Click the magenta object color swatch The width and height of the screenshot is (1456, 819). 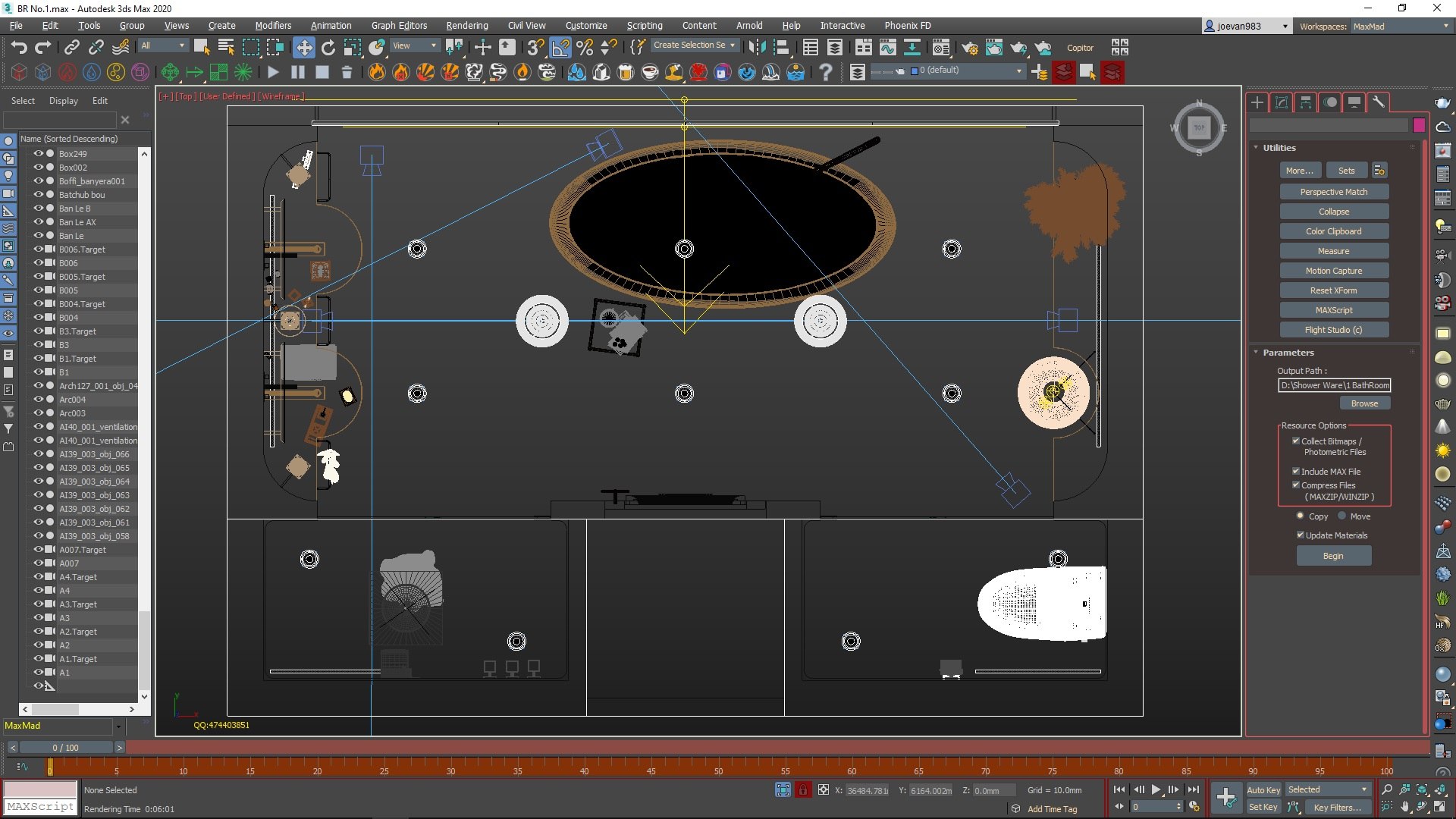(1419, 125)
